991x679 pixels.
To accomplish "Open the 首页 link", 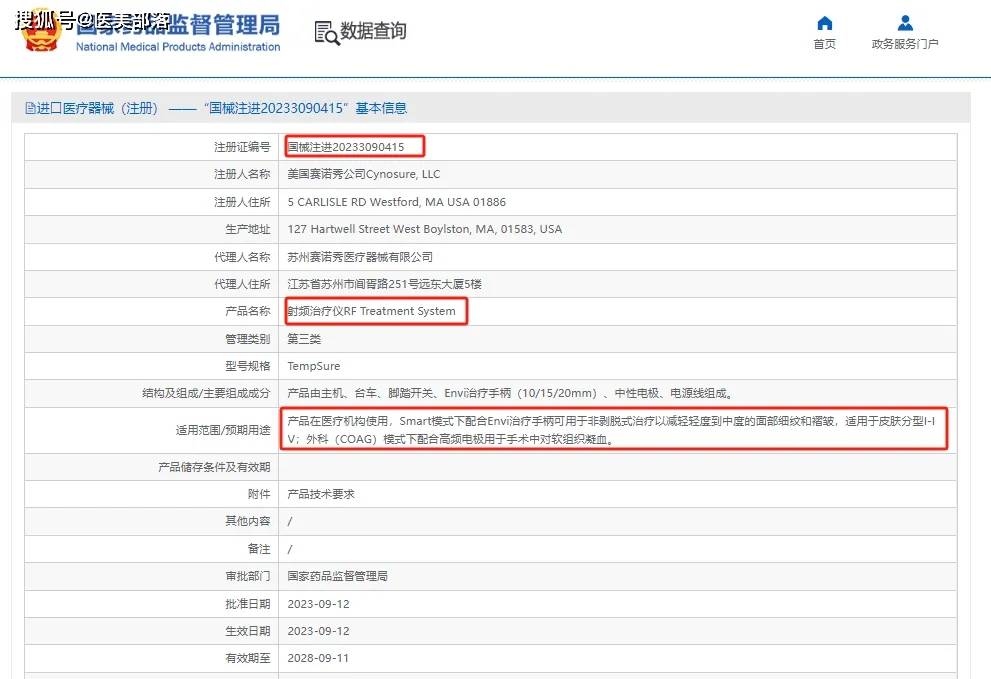I will point(824,44).
